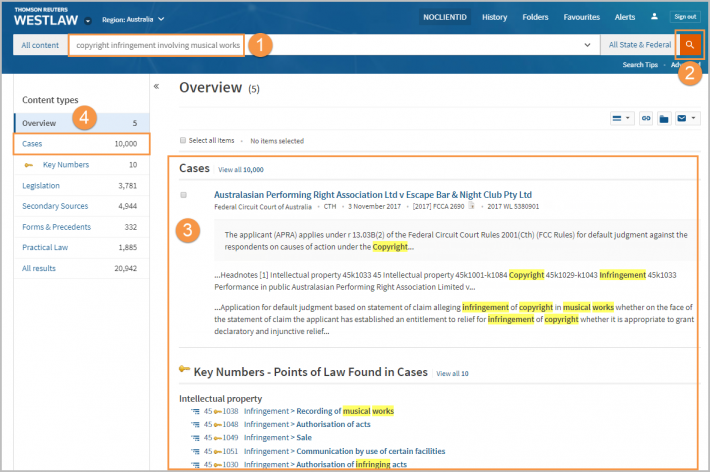Click the NOCLIENTID client ID item

tap(445, 17)
